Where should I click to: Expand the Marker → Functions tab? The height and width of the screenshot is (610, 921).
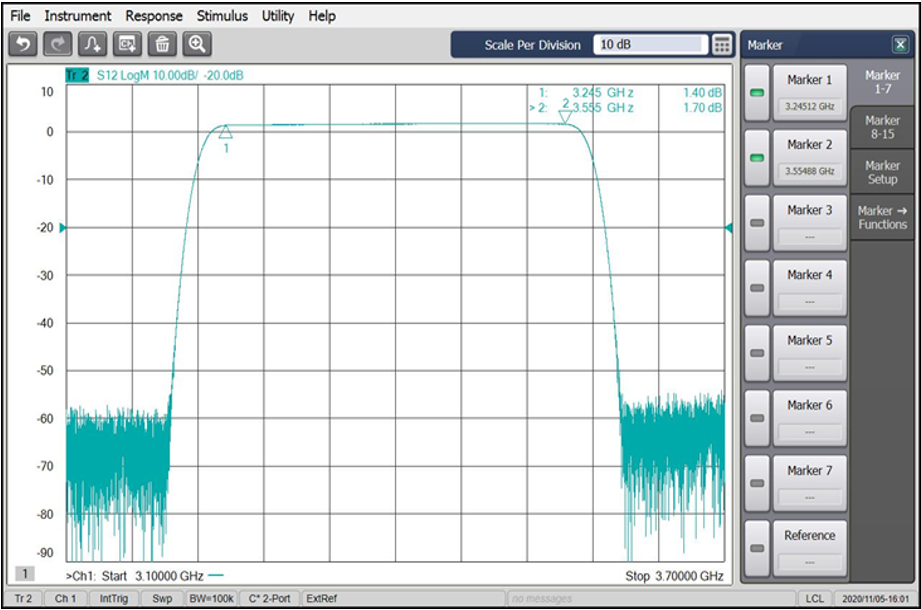click(x=882, y=217)
